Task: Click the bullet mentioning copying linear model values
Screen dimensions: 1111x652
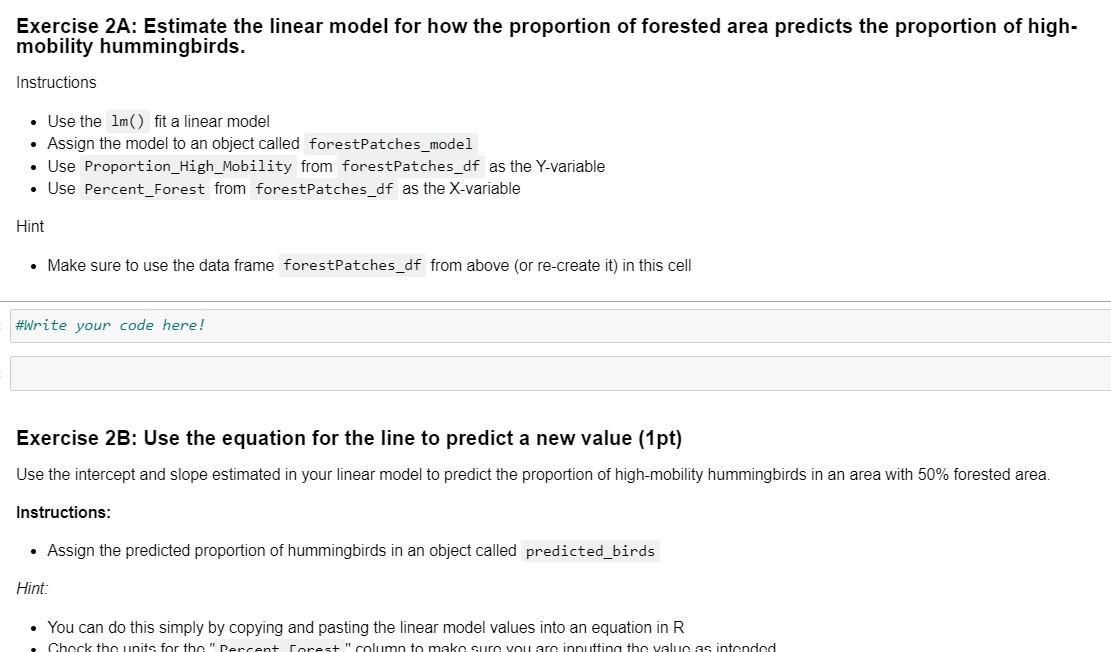Action: pyautogui.click(x=365, y=627)
